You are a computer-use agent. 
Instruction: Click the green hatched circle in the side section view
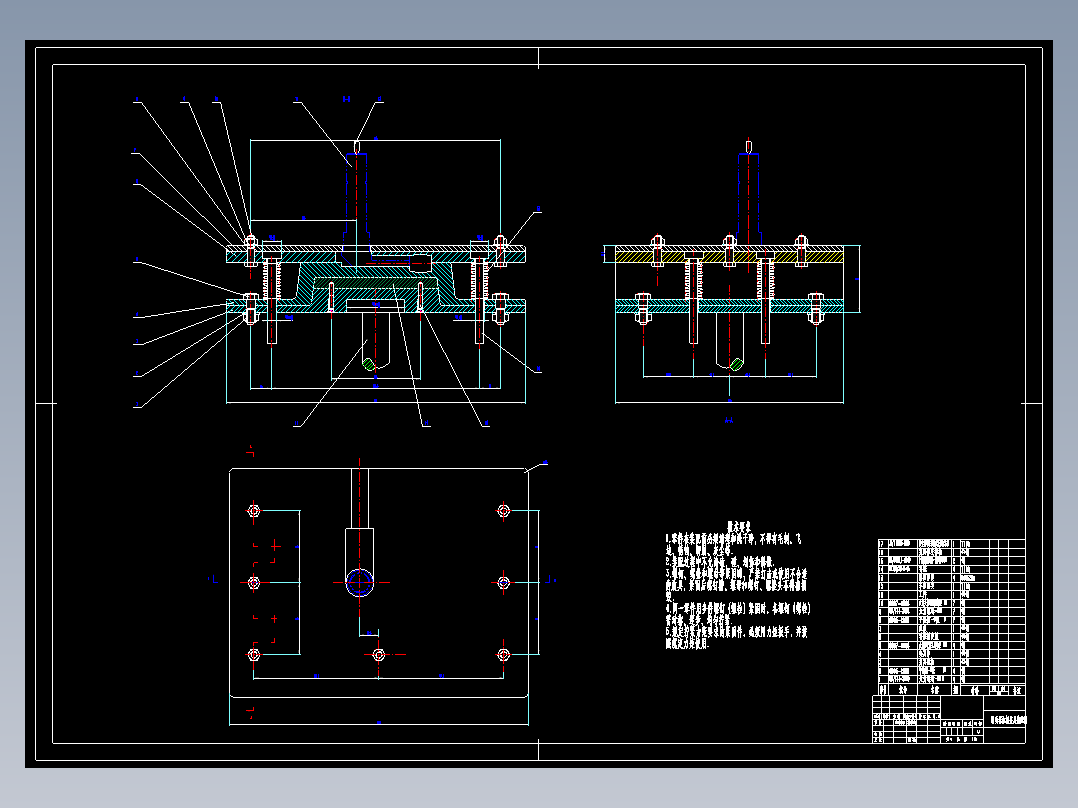tap(736, 364)
